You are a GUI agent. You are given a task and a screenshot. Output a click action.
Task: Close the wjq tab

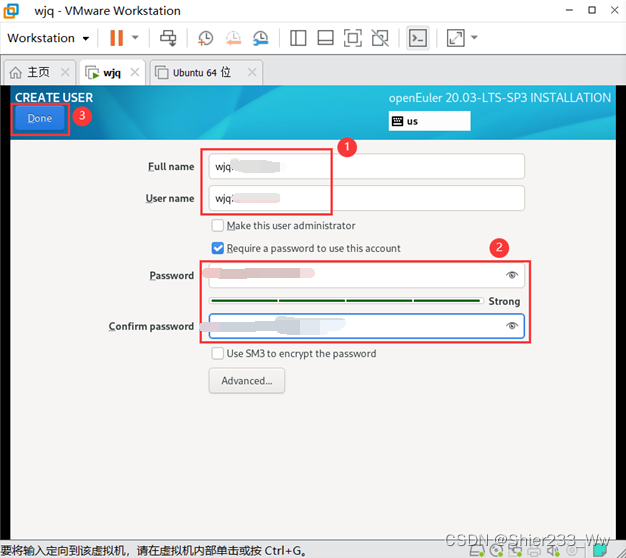point(135,72)
